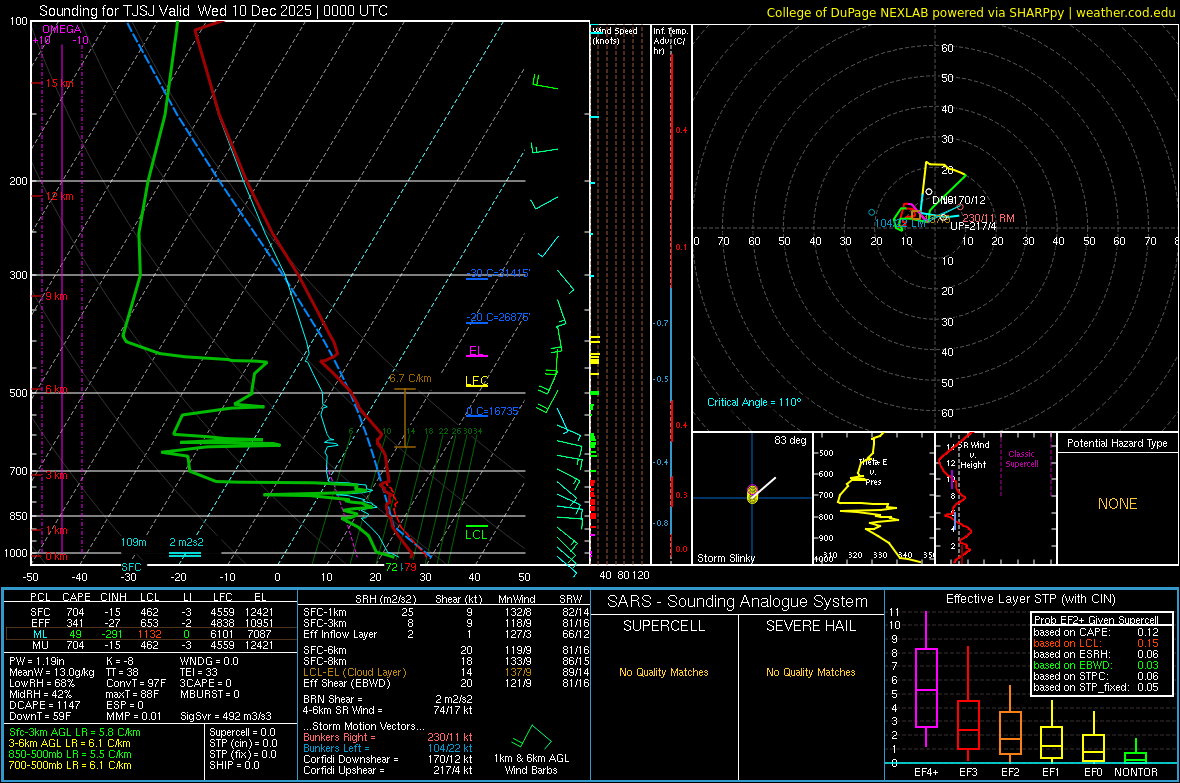This screenshot has width=1180, height=783.
Task: Click No Quality Matches under SUPERCELL
Action: (x=664, y=672)
